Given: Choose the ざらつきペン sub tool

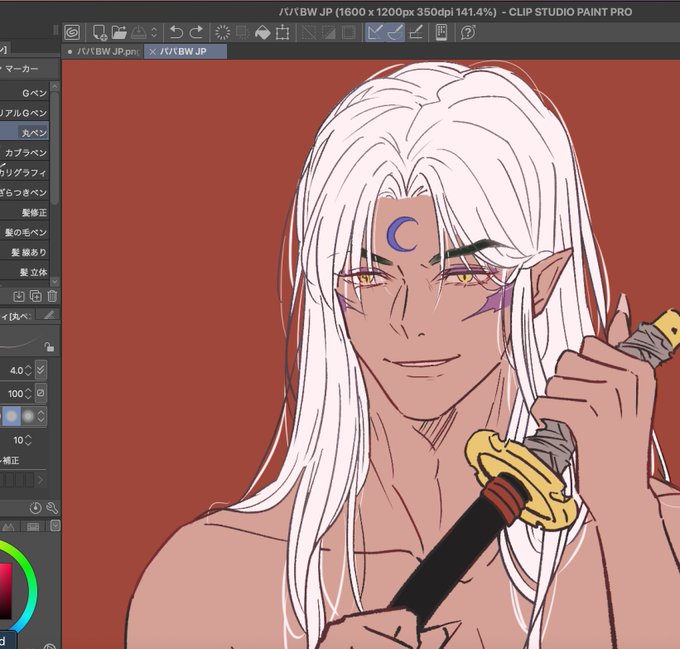Looking at the screenshot, I should click(24, 192).
